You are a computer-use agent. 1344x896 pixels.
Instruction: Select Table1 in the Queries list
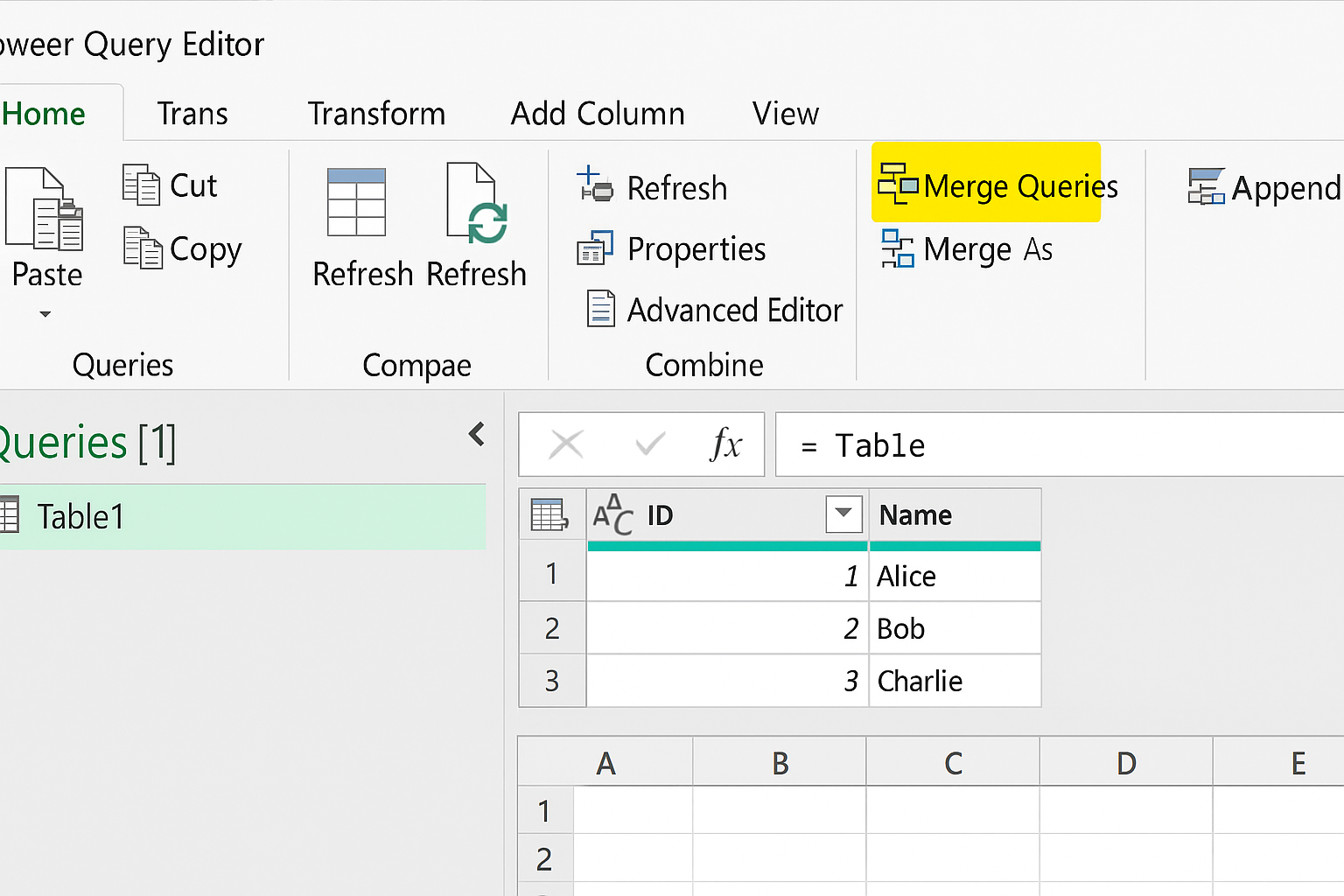(x=242, y=517)
